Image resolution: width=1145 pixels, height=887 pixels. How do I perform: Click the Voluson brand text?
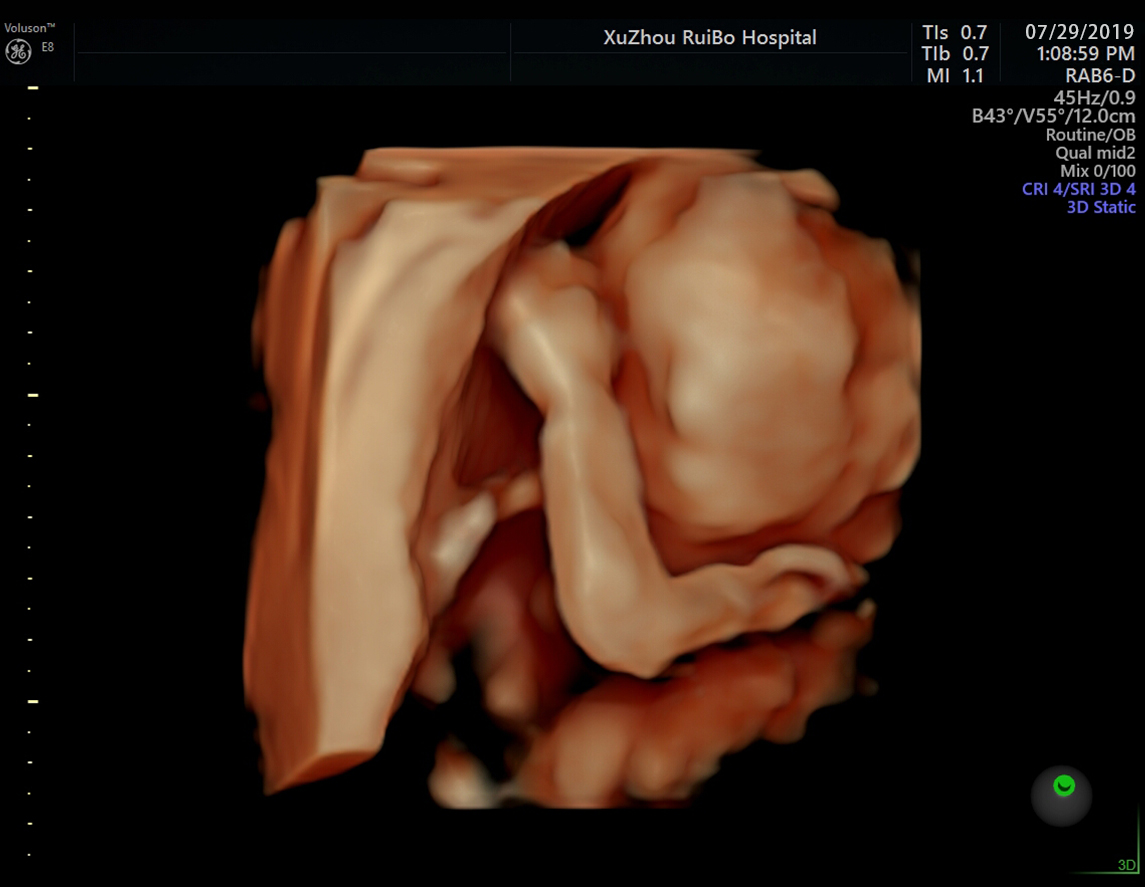(29, 28)
